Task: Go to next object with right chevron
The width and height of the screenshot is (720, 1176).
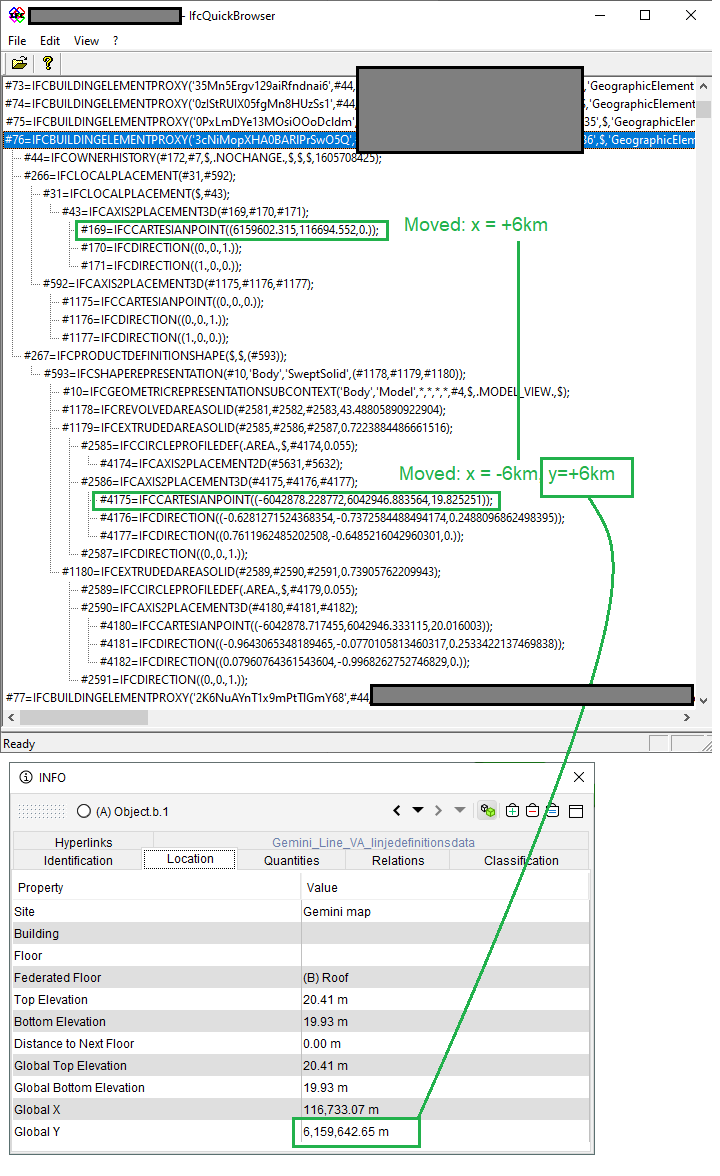Action: coord(438,811)
